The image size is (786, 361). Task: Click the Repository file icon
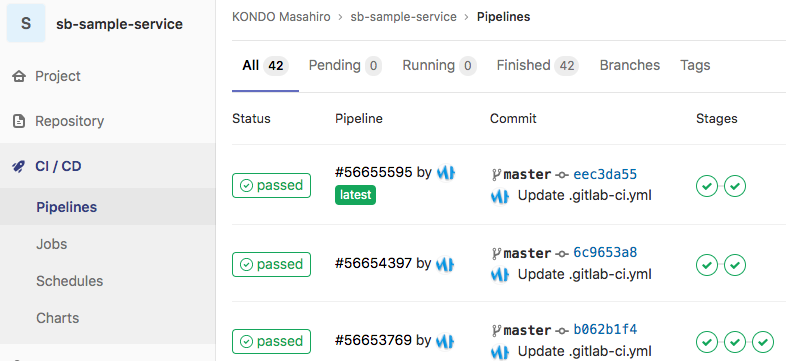[x=19, y=121]
